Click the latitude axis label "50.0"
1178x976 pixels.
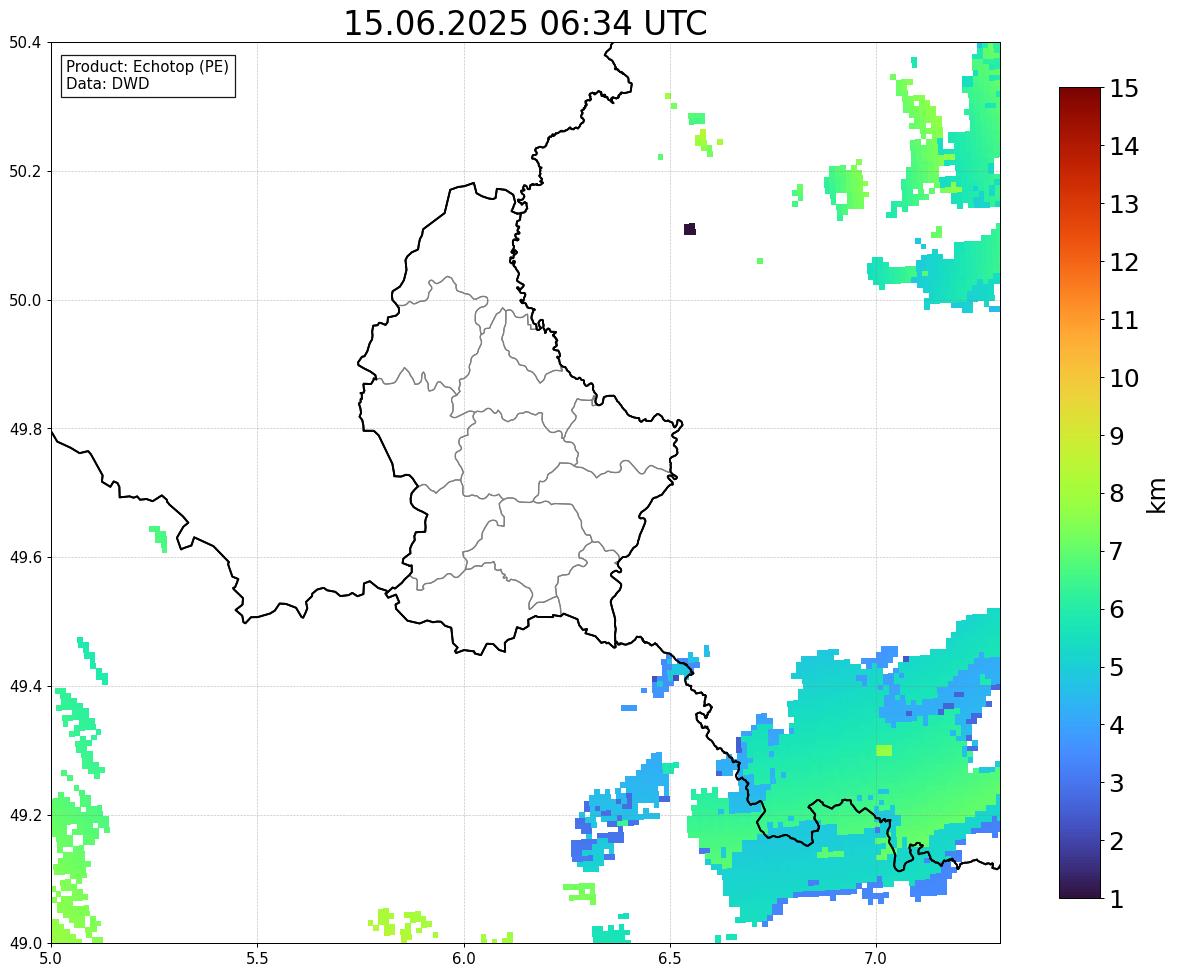25,301
